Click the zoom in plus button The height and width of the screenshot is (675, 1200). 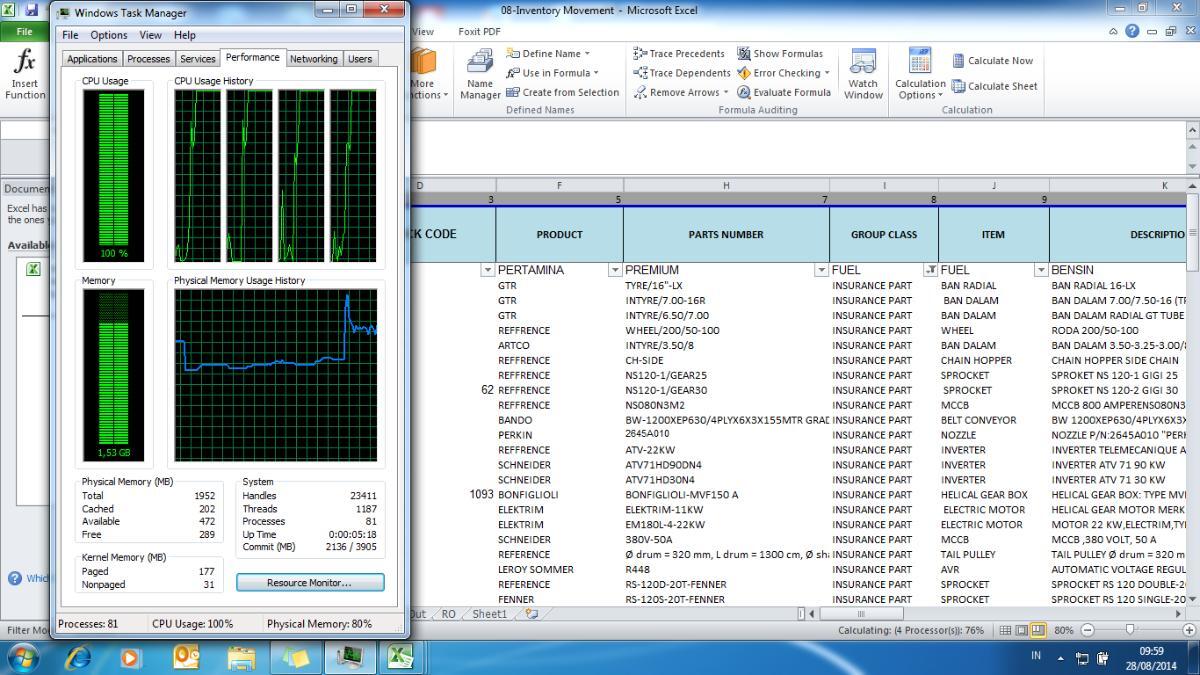(x=1189, y=630)
